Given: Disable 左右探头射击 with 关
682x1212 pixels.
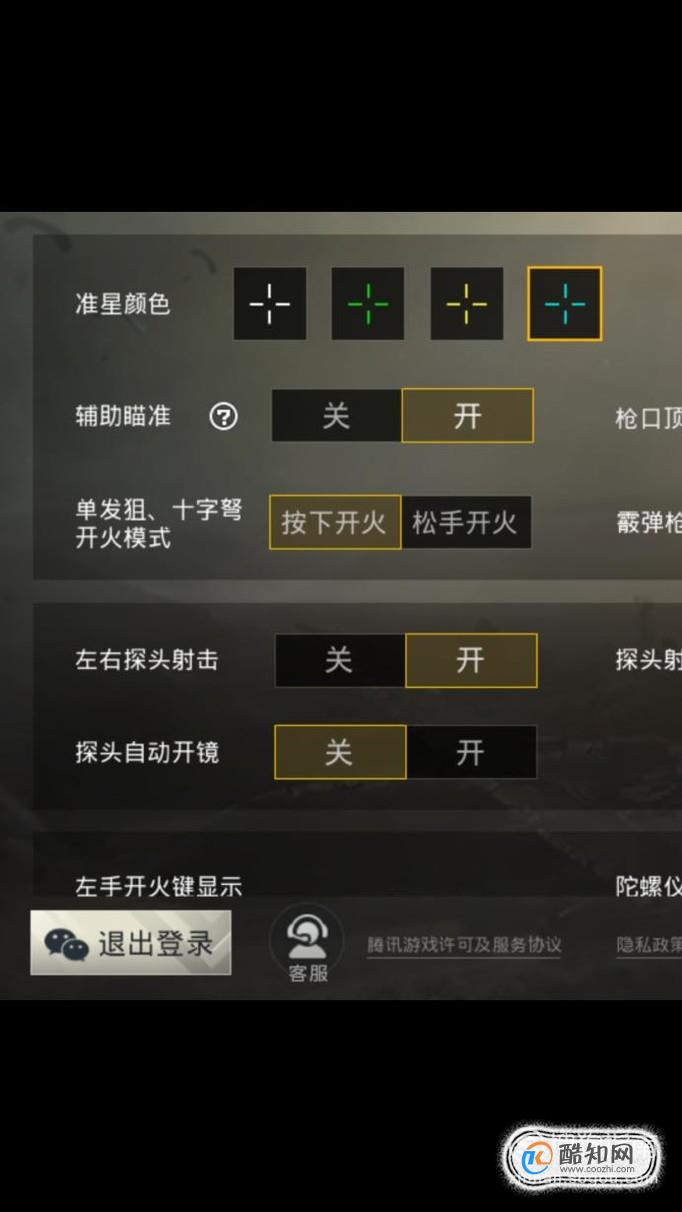Looking at the screenshot, I should (340, 660).
